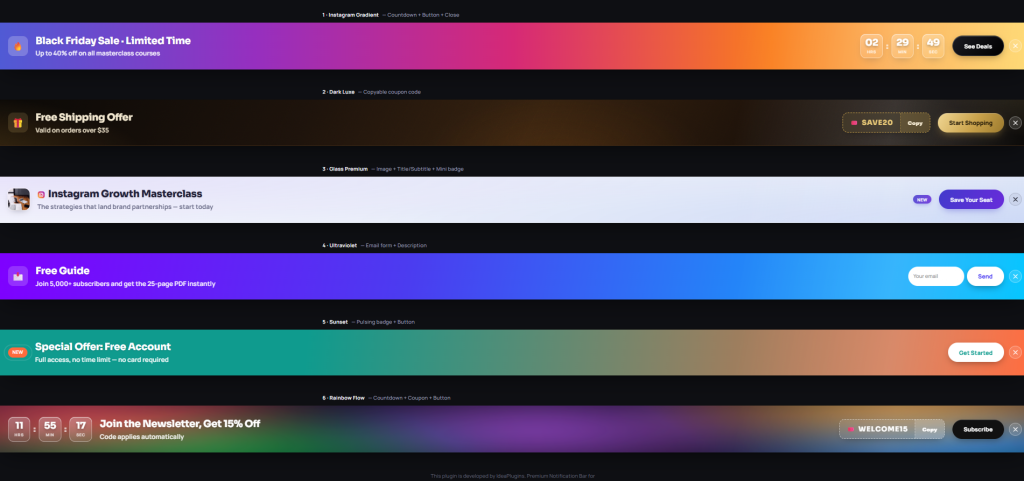This screenshot has height=481, width=1024.
Task: Click the "6 · Rainbow Flow" section label
Action: pos(344,398)
